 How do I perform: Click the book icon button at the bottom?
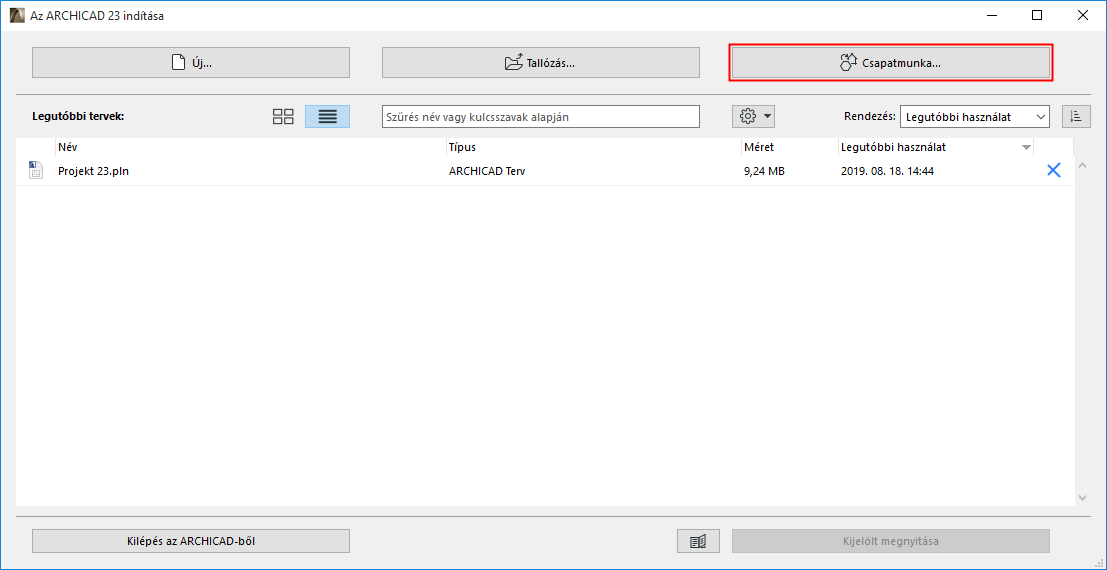click(698, 541)
